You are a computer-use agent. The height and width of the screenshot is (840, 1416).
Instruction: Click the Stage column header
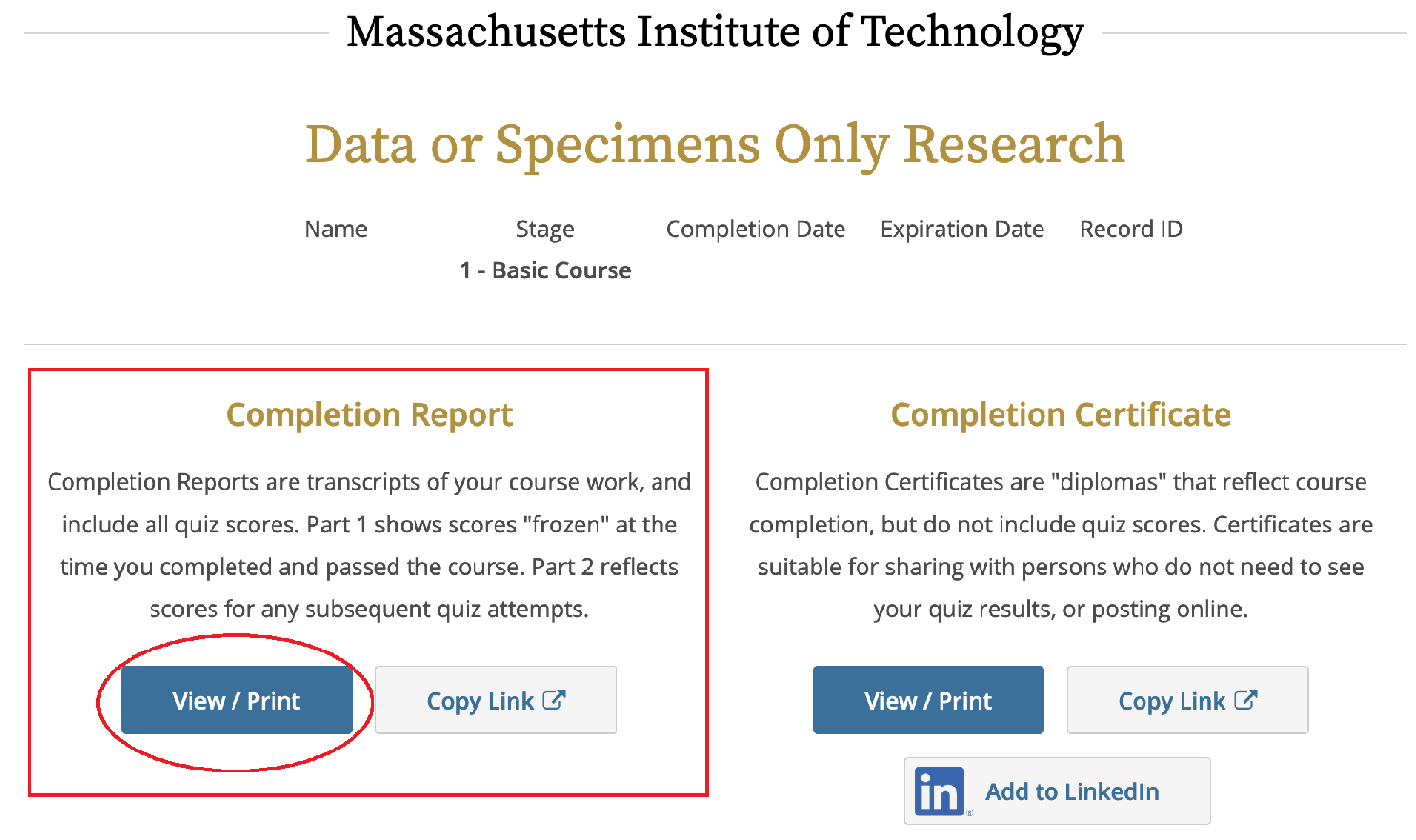coord(545,230)
